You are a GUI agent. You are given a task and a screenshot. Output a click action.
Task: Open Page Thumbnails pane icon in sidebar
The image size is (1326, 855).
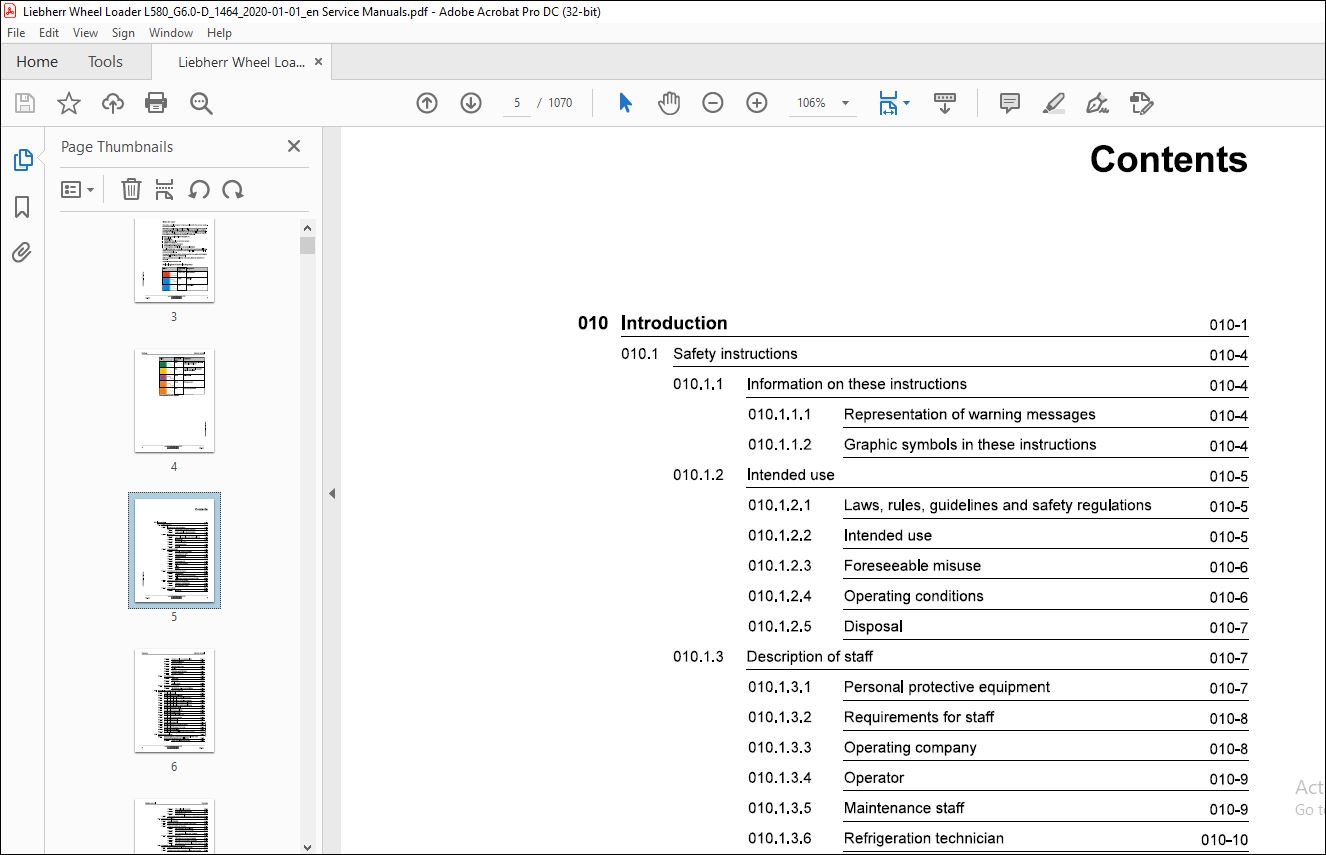pyautogui.click(x=22, y=160)
